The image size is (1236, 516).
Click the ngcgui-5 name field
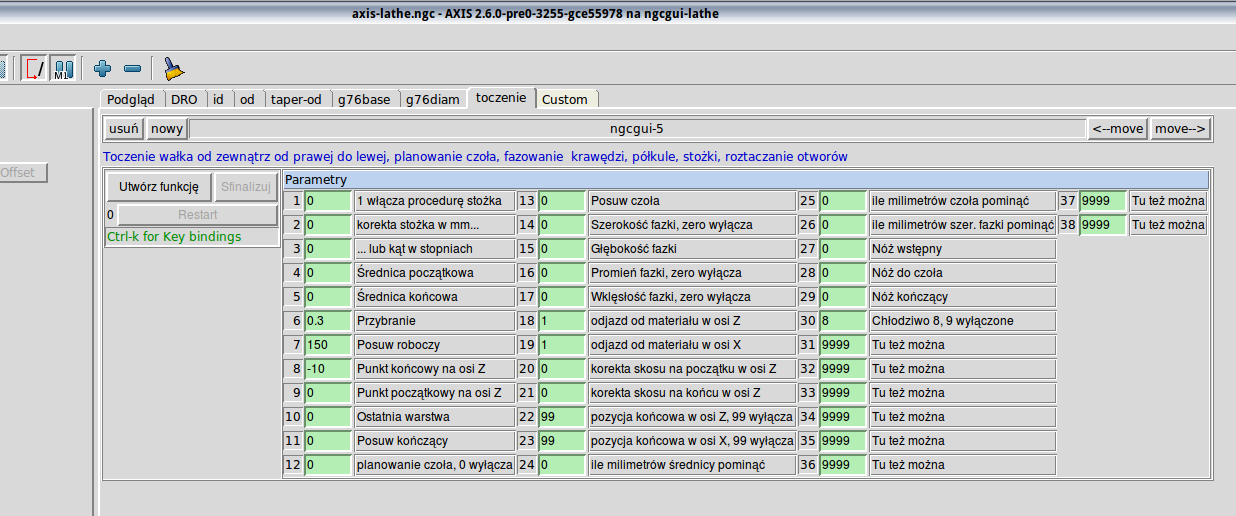(x=637, y=129)
